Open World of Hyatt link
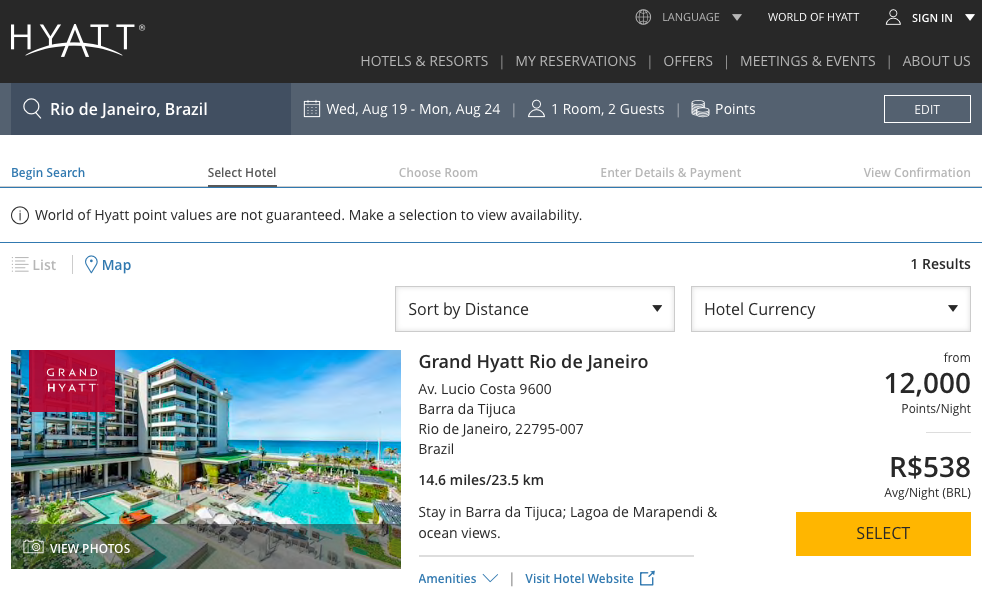This screenshot has height=598, width=982. pos(814,17)
